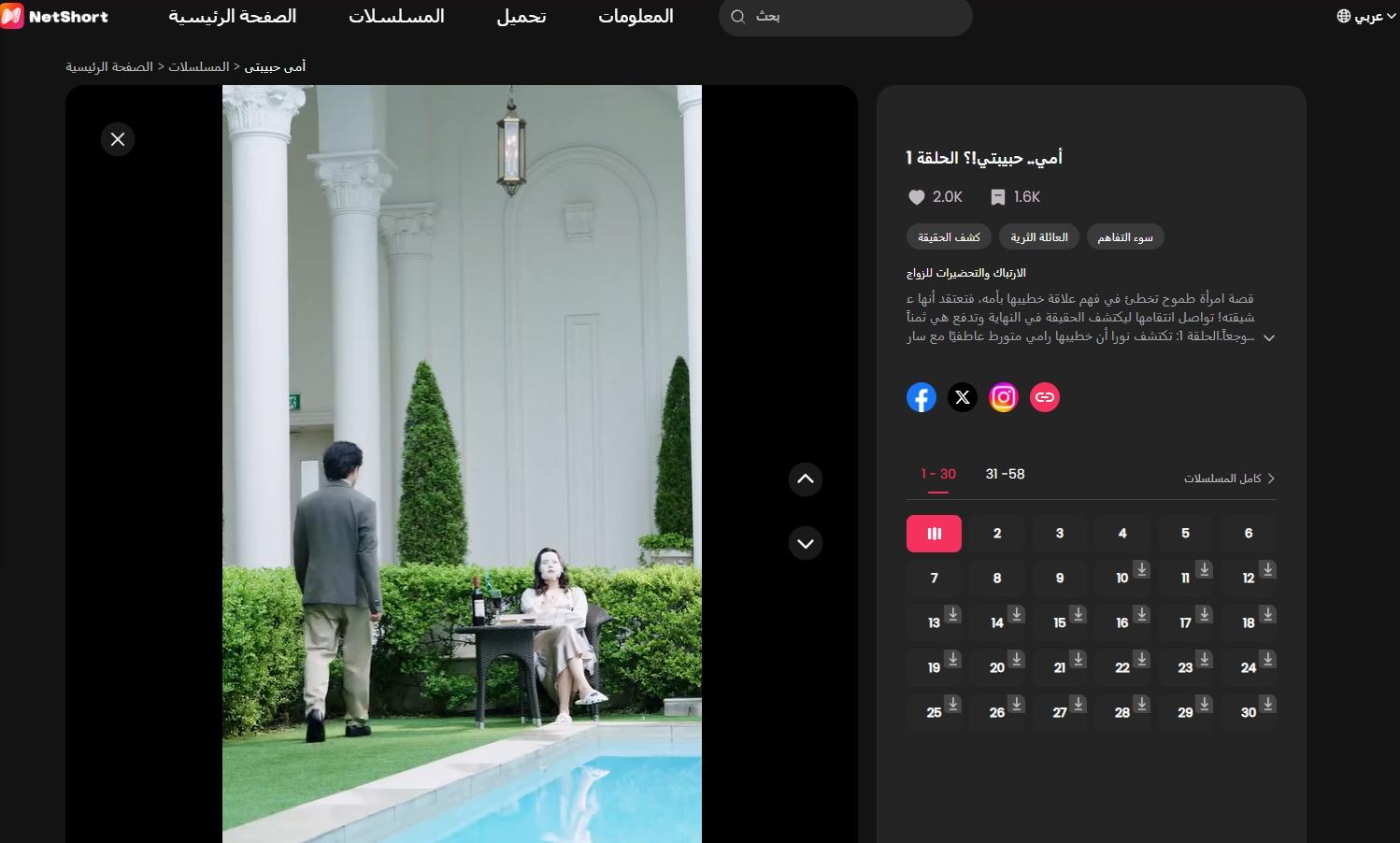Go to previous episode with up chevron

click(806, 479)
